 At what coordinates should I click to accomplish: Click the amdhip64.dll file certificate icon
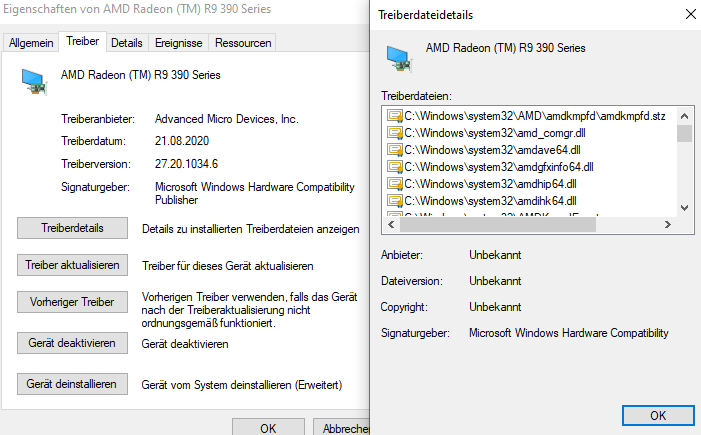(395, 184)
